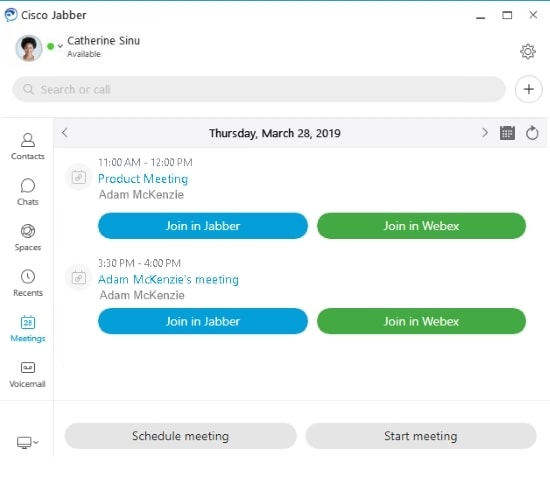Click the Catherine Sinu name
This screenshot has height=485, width=550.
103,41
